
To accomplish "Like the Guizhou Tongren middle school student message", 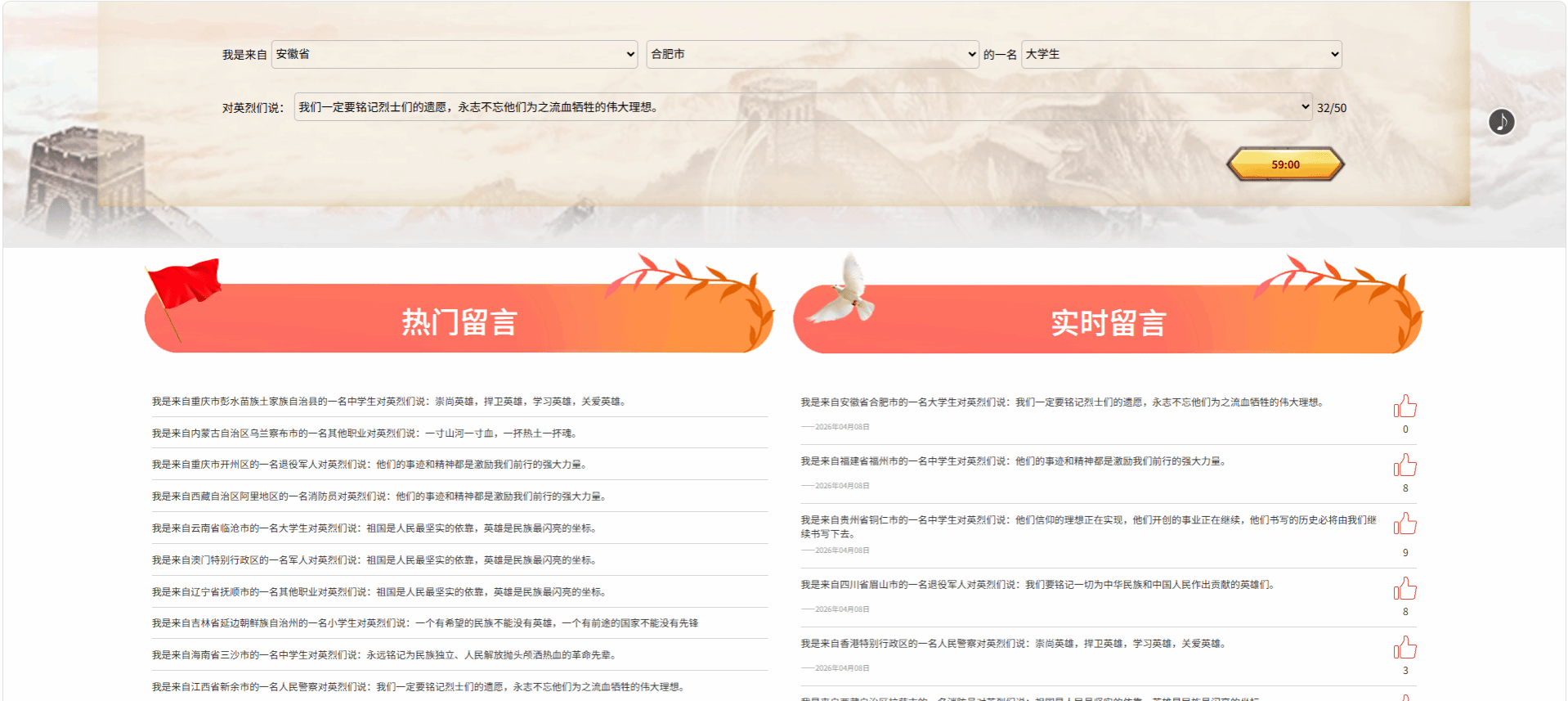I will pyautogui.click(x=1404, y=524).
